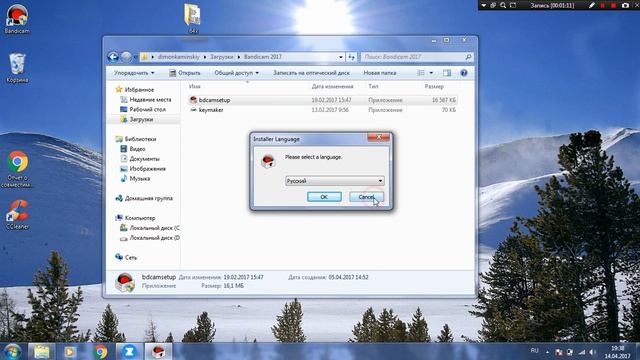Open the recording toolbar dropdown arrow

click(484, 5)
